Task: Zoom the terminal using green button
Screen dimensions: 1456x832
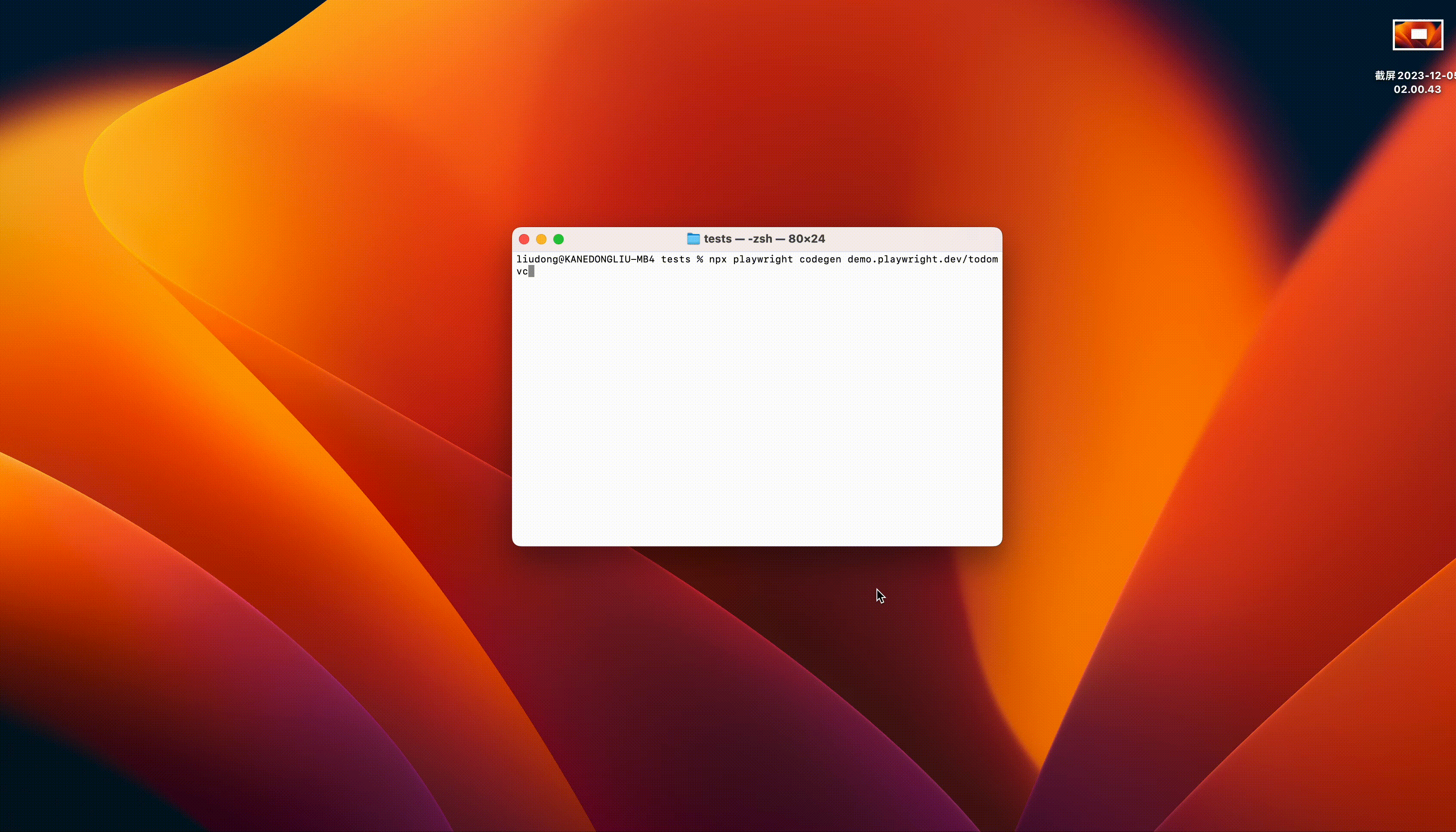Action: [x=558, y=239]
